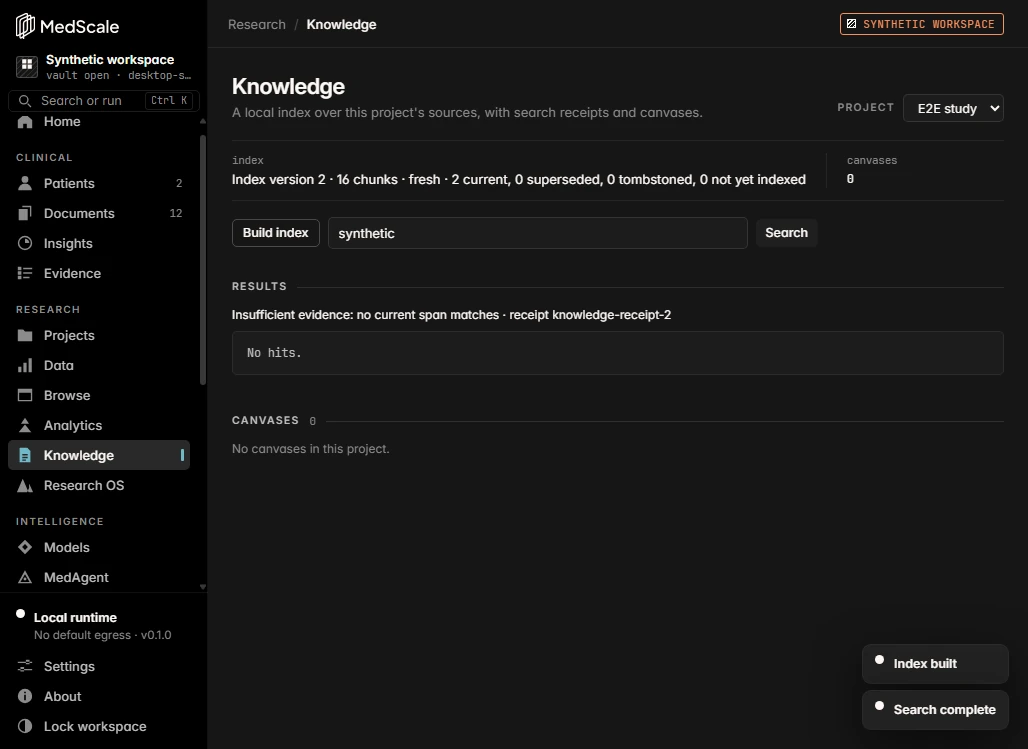Click the Knowledge document icon

[x=25, y=455]
